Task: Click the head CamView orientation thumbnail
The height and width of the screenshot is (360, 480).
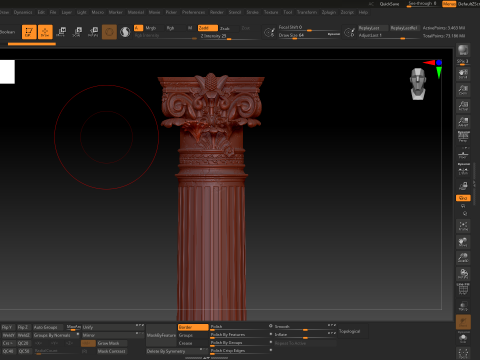Action: pos(418,84)
